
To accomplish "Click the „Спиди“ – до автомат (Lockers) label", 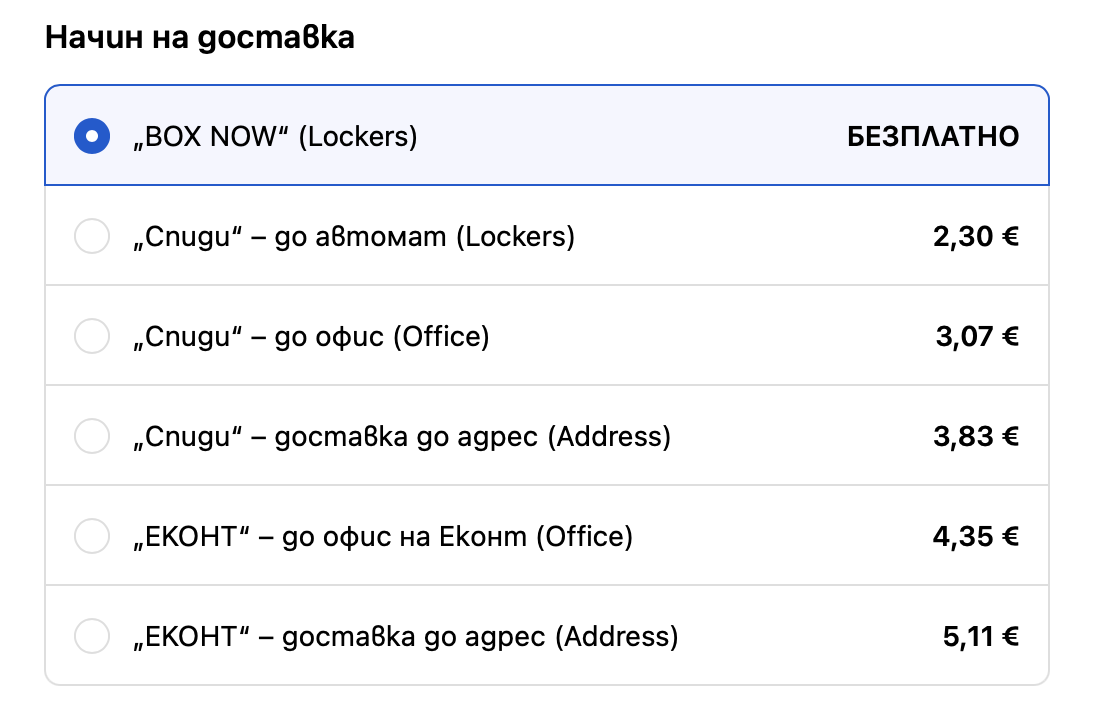I will (354, 237).
